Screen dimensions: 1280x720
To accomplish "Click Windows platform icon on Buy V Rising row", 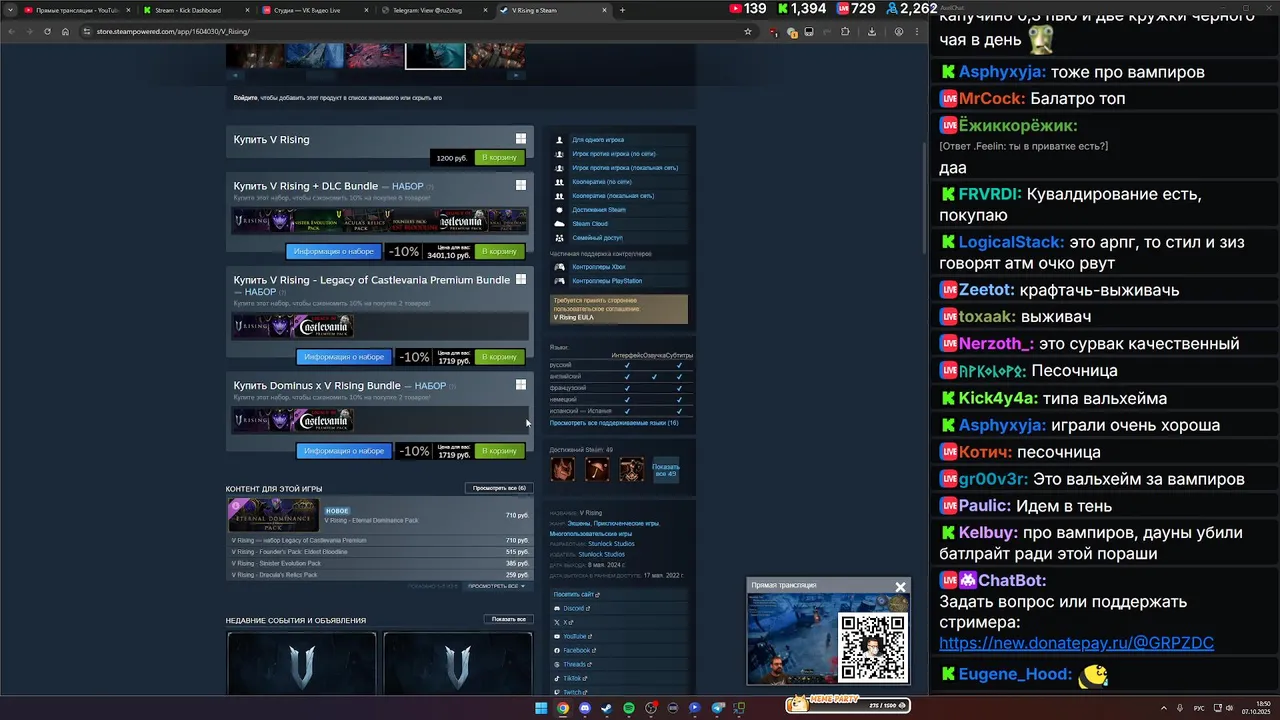I will pos(521,139).
